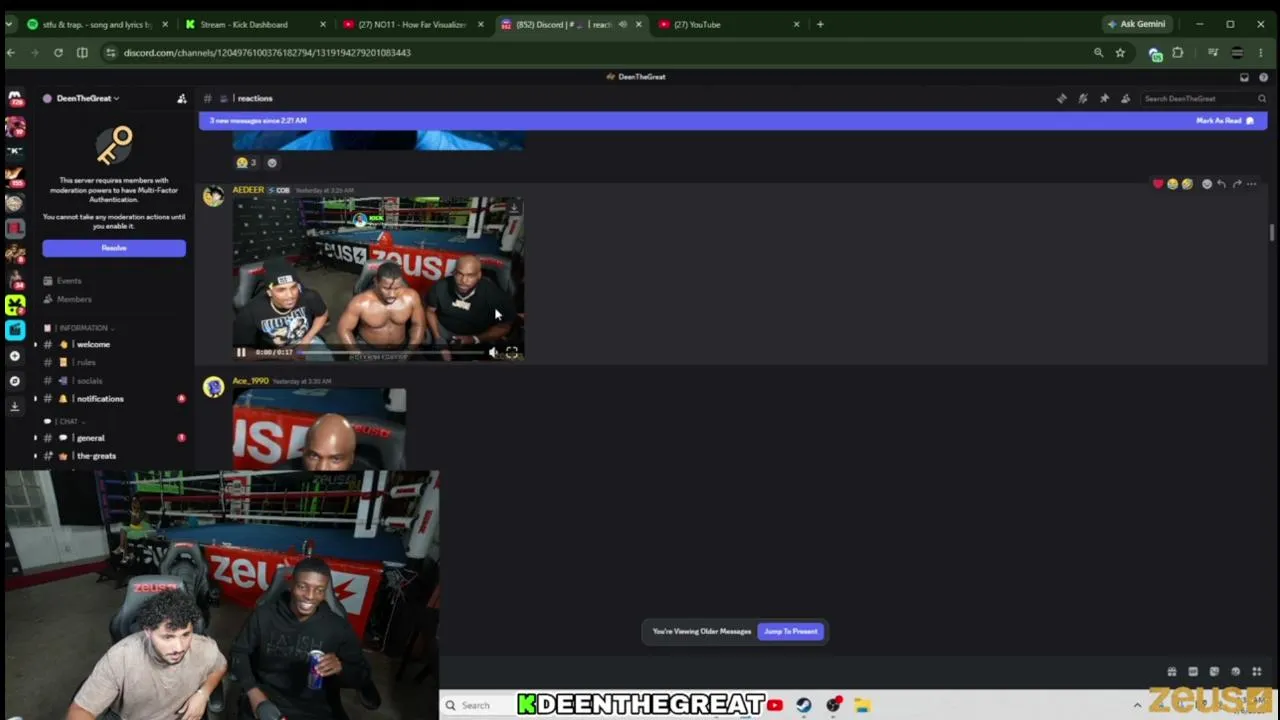Mute the AEDEER video volume

[493, 352]
